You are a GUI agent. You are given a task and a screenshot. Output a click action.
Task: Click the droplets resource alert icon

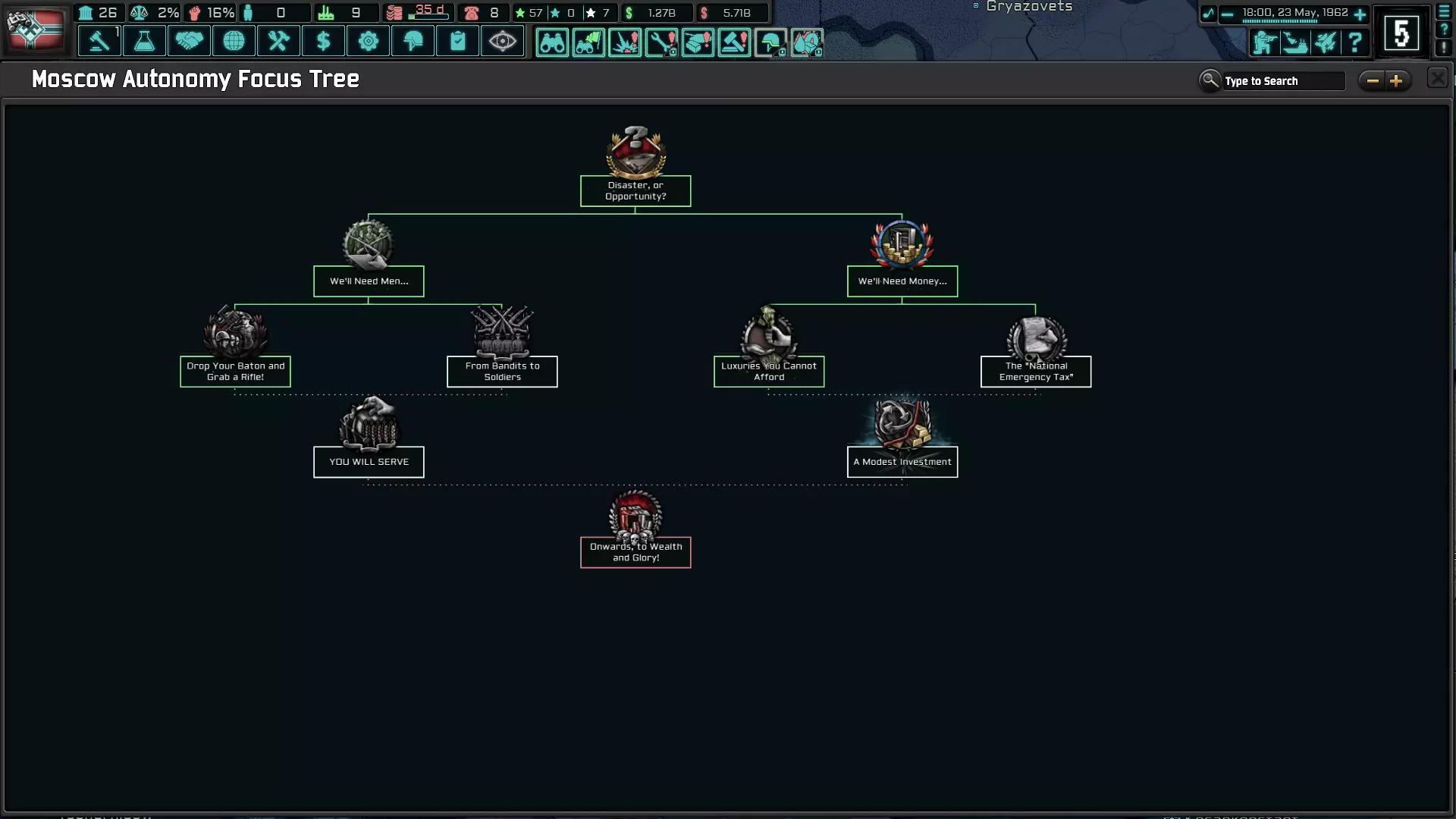pos(807,42)
